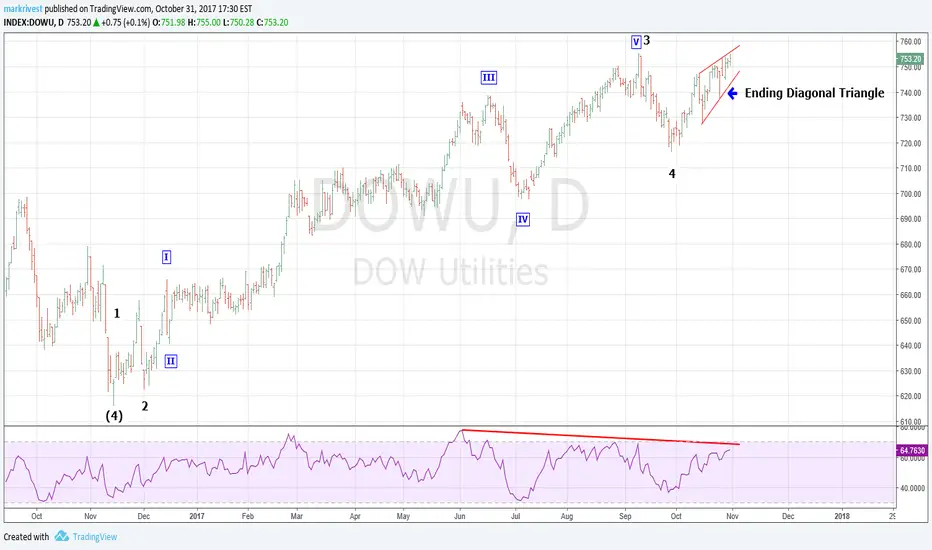
Task: Click the '(4)' wave label at the low
Action: pyautogui.click(x=114, y=416)
